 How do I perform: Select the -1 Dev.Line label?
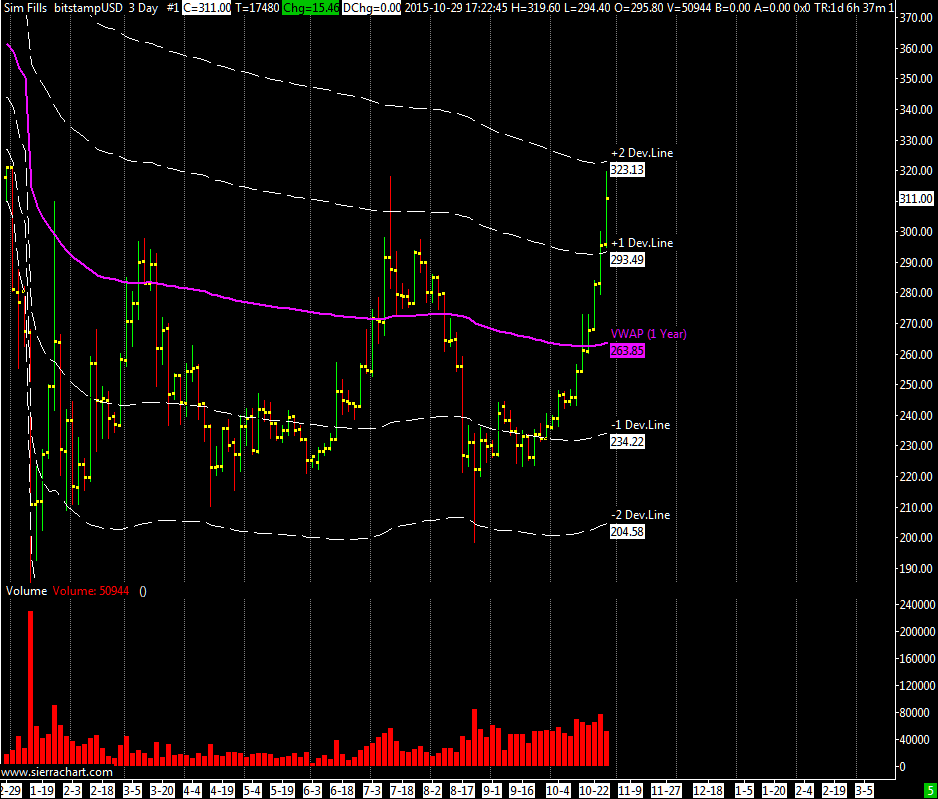click(640, 425)
